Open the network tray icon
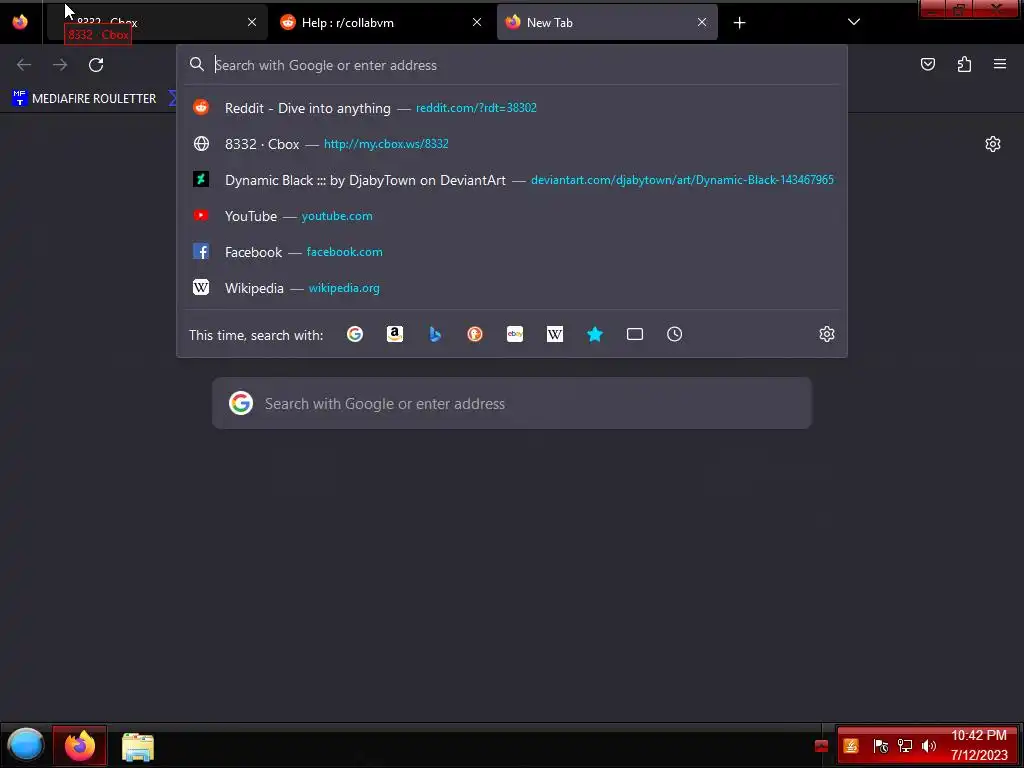 click(904, 746)
